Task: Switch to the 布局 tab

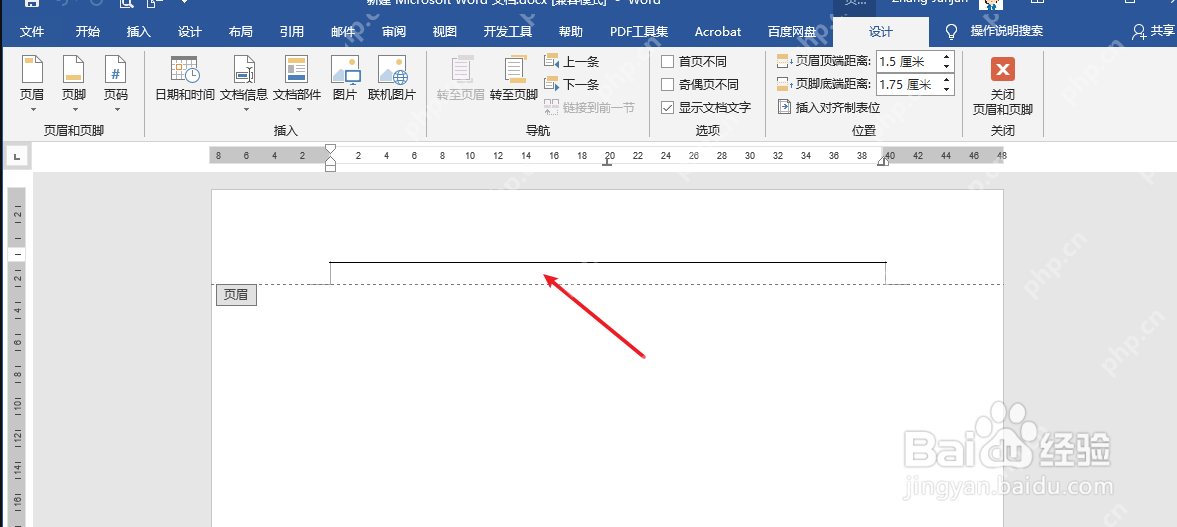Action: pyautogui.click(x=241, y=32)
